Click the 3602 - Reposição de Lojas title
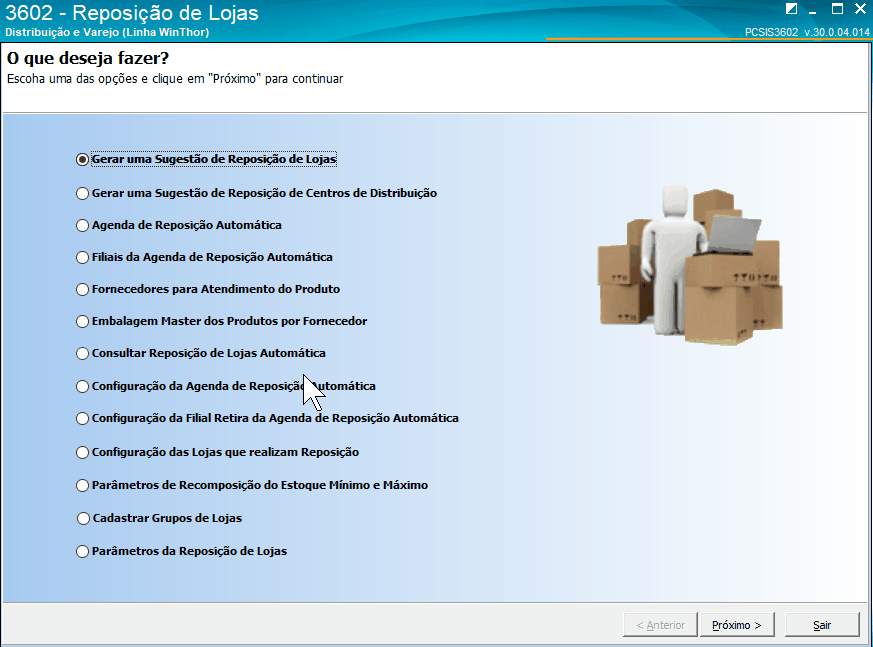This screenshot has width=873, height=647. point(132,12)
